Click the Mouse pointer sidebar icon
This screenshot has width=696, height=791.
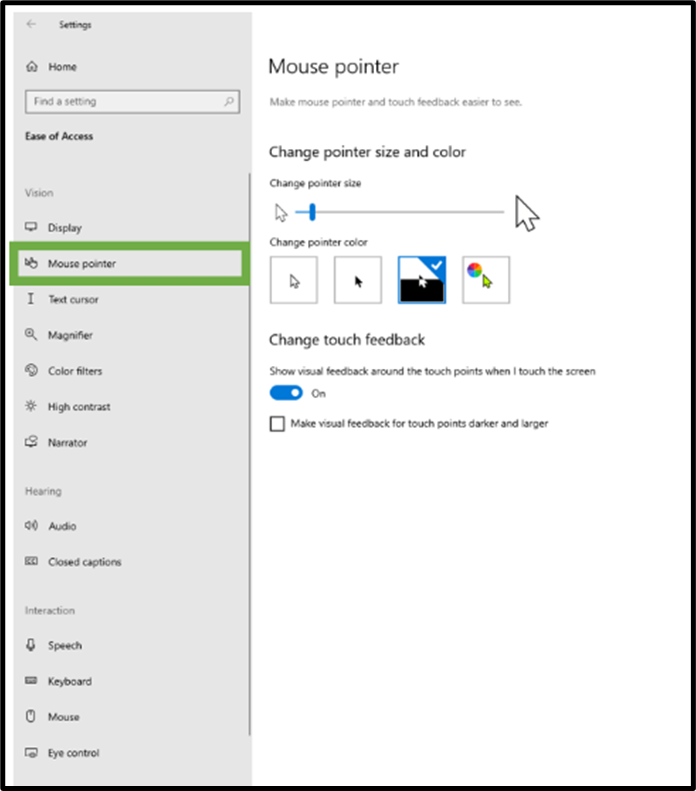(31, 263)
